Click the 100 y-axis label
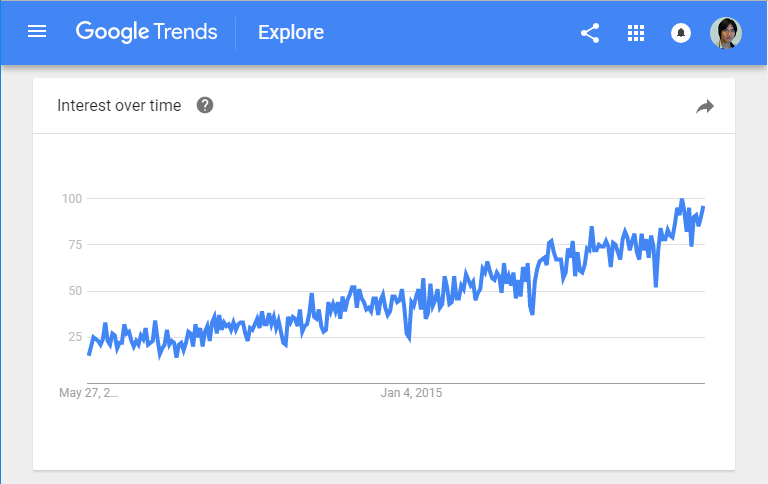 pyautogui.click(x=72, y=198)
